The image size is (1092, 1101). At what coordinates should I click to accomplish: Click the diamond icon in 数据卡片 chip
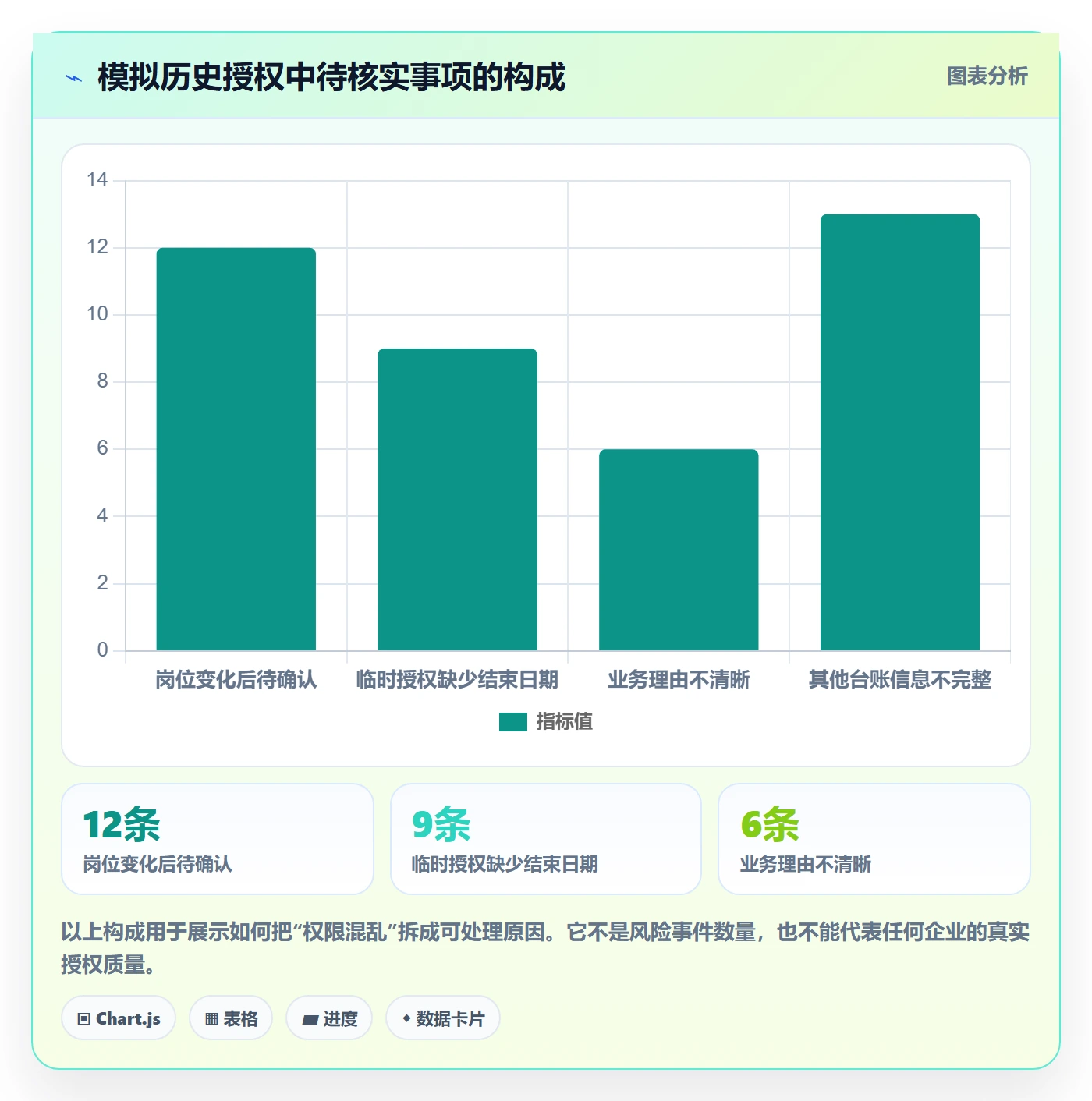pyautogui.click(x=406, y=1018)
